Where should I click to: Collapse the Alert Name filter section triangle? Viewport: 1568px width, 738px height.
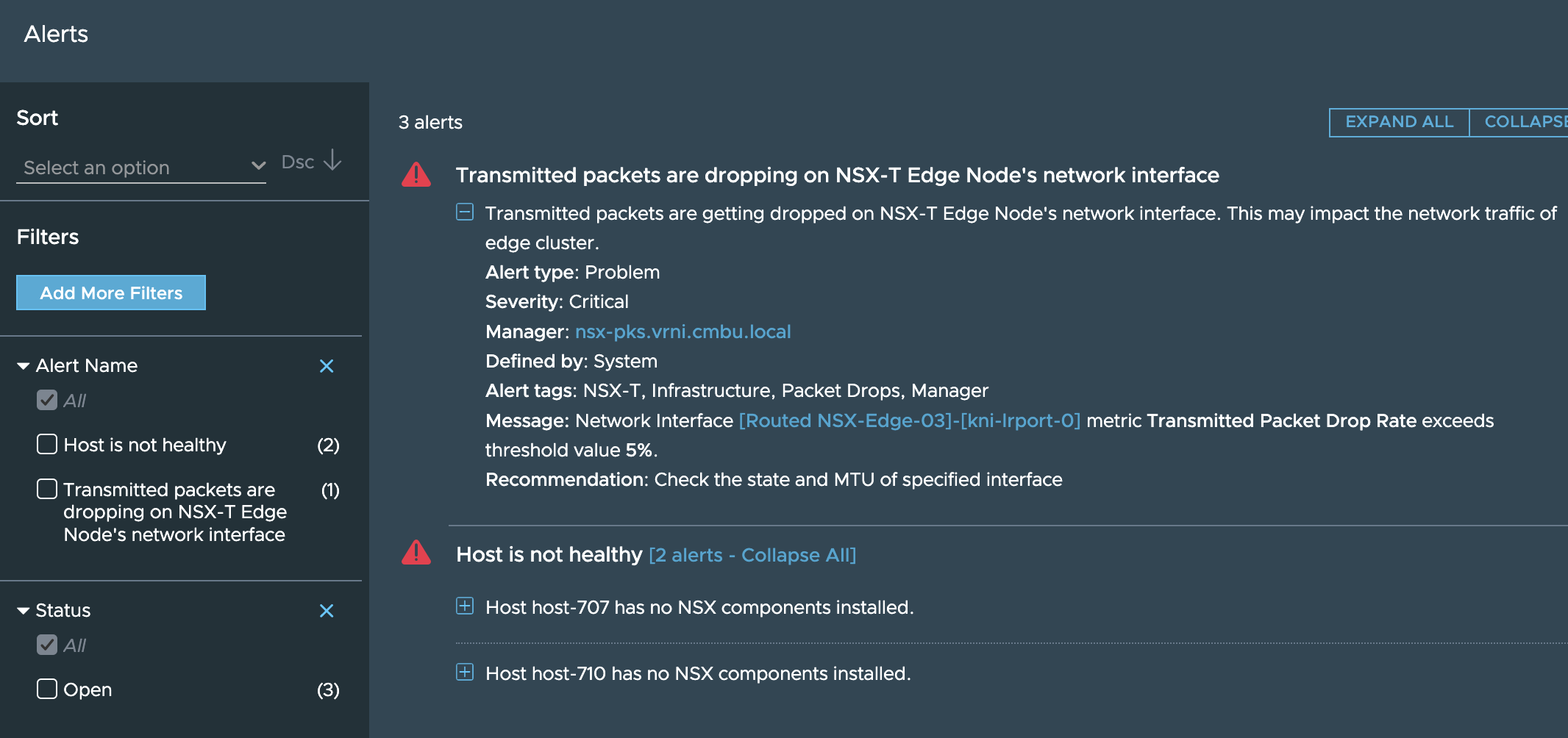click(24, 366)
